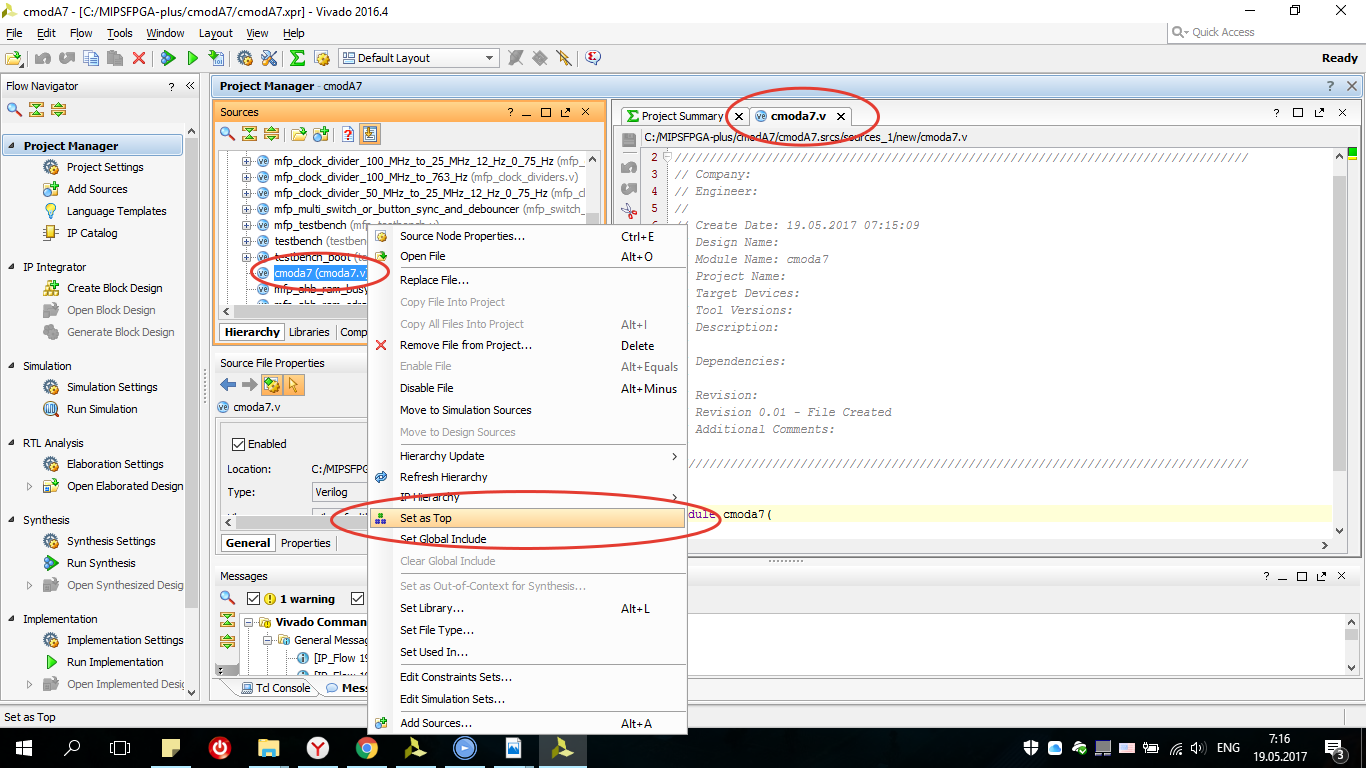
Task: Close the cmoda7.v editor tab
Action: click(841, 117)
